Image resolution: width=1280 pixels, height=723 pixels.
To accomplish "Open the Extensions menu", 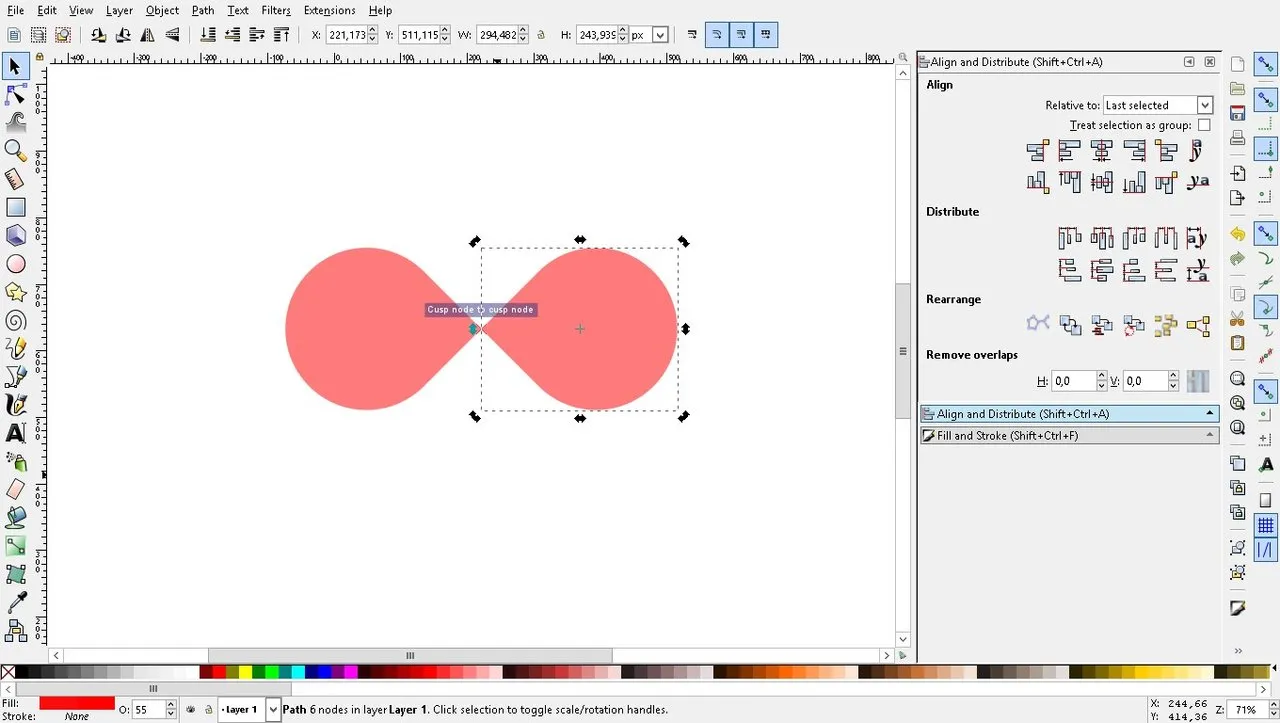I will (329, 11).
